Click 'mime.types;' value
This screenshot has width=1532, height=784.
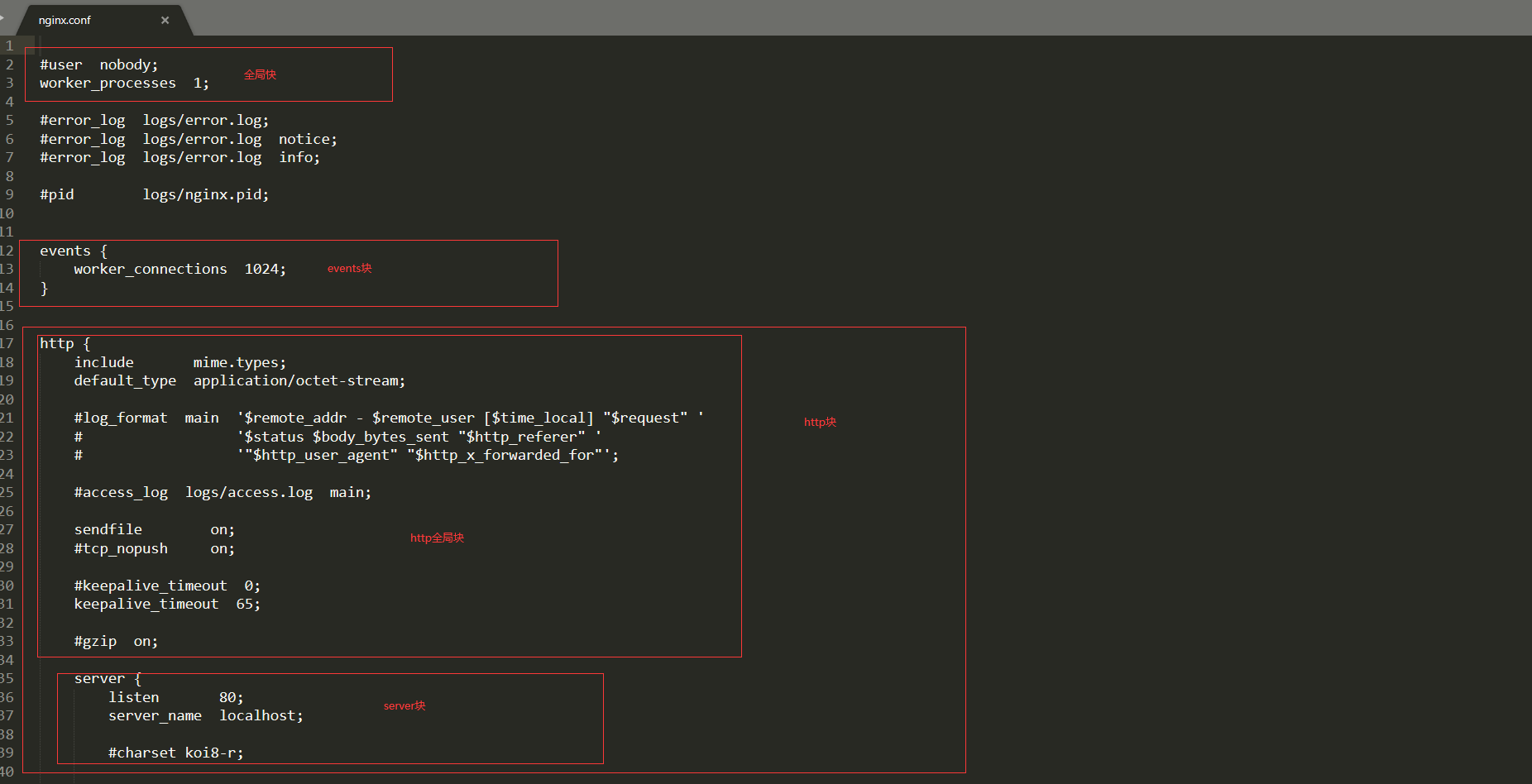pyautogui.click(x=240, y=362)
